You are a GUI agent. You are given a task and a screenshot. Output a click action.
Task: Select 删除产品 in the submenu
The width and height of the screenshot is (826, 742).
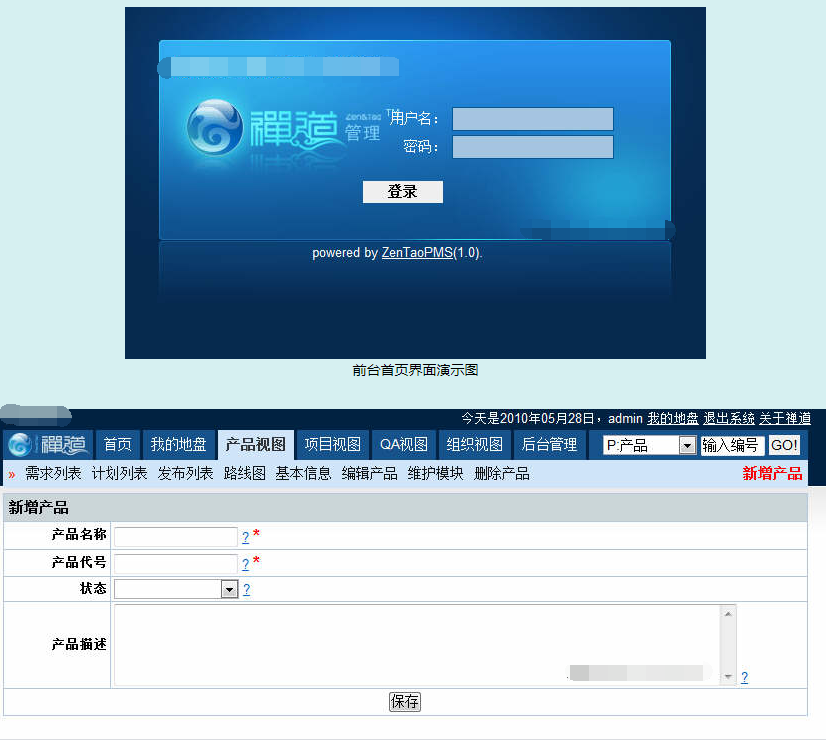pyautogui.click(x=502, y=473)
